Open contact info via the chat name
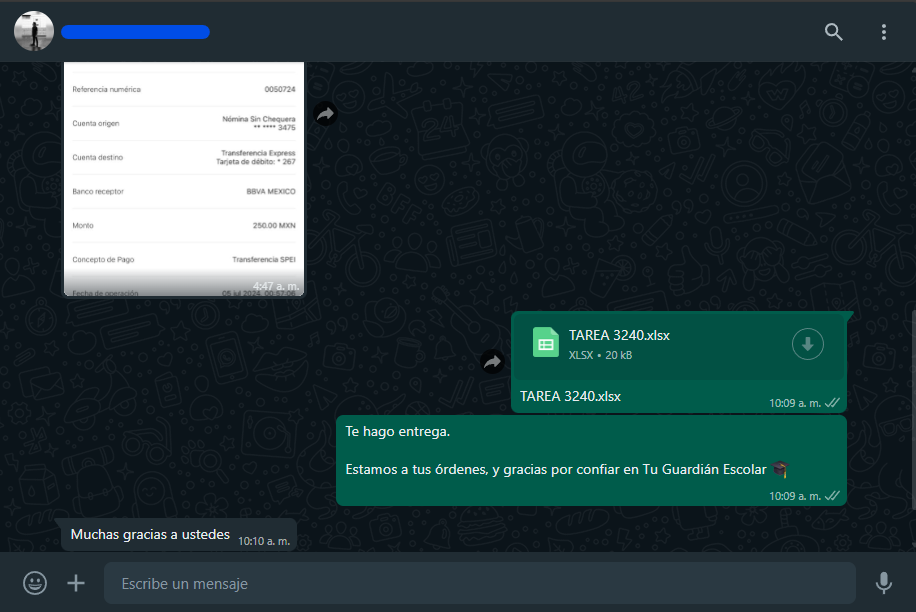This screenshot has height=612, width=916. click(x=135, y=32)
